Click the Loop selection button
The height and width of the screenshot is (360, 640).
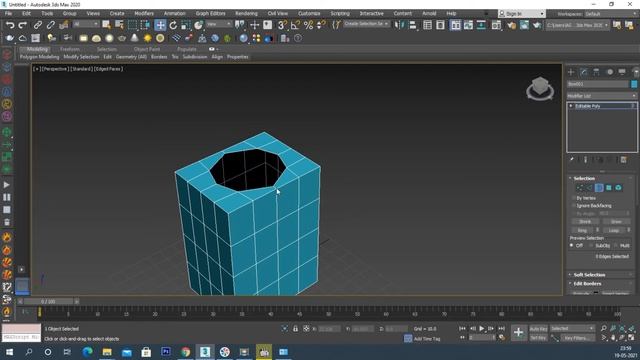pyautogui.click(x=613, y=230)
